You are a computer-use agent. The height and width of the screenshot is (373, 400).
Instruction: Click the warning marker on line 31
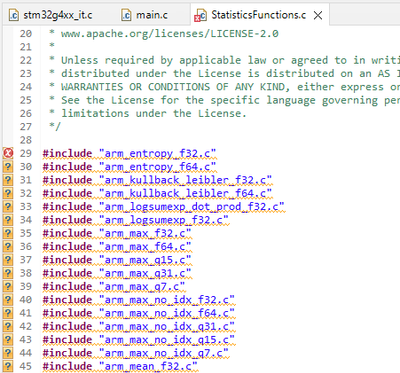(8, 180)
